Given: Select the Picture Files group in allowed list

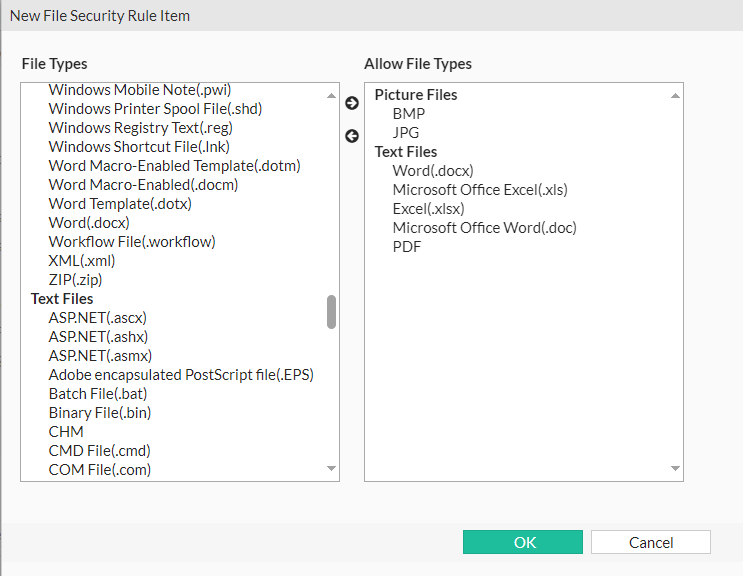Looking at the screenshot, I should click(416, 95).
